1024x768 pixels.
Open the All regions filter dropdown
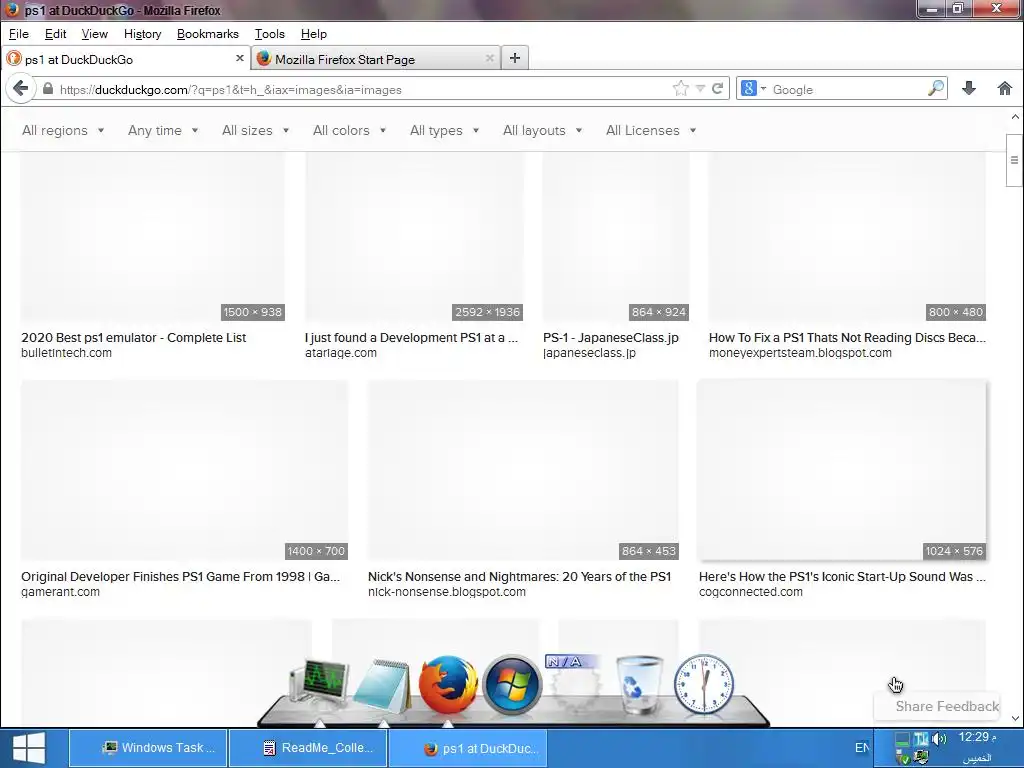(63, 131)
